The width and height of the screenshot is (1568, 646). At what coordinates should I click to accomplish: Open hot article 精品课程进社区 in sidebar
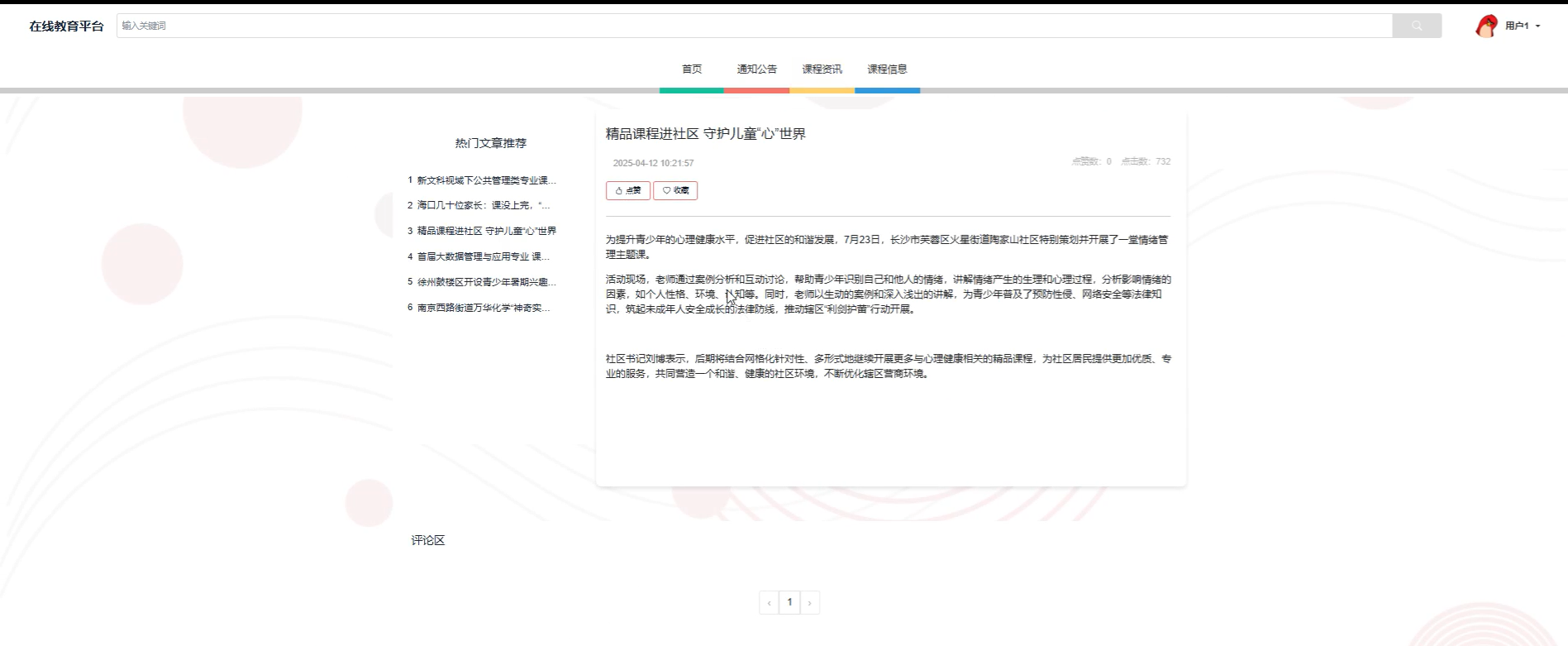coord(482,231)
